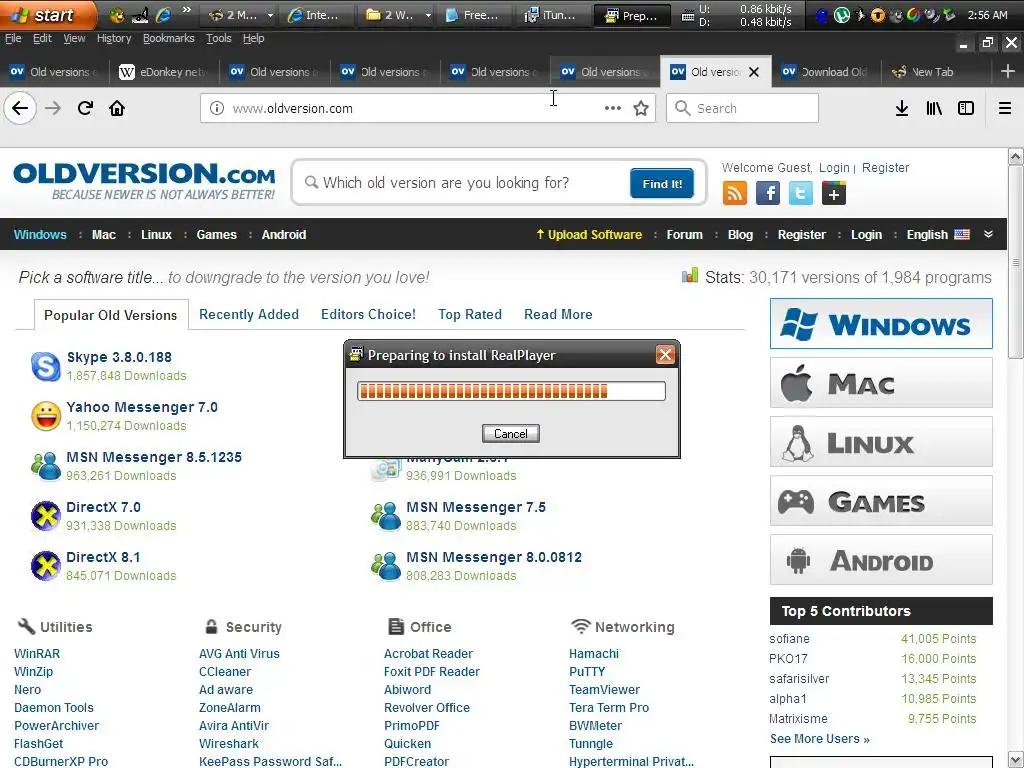The width and height of the screenshot is (1024, 768).
Task: Open the Downloads arrow icon in toolbar
Action: 901,108
